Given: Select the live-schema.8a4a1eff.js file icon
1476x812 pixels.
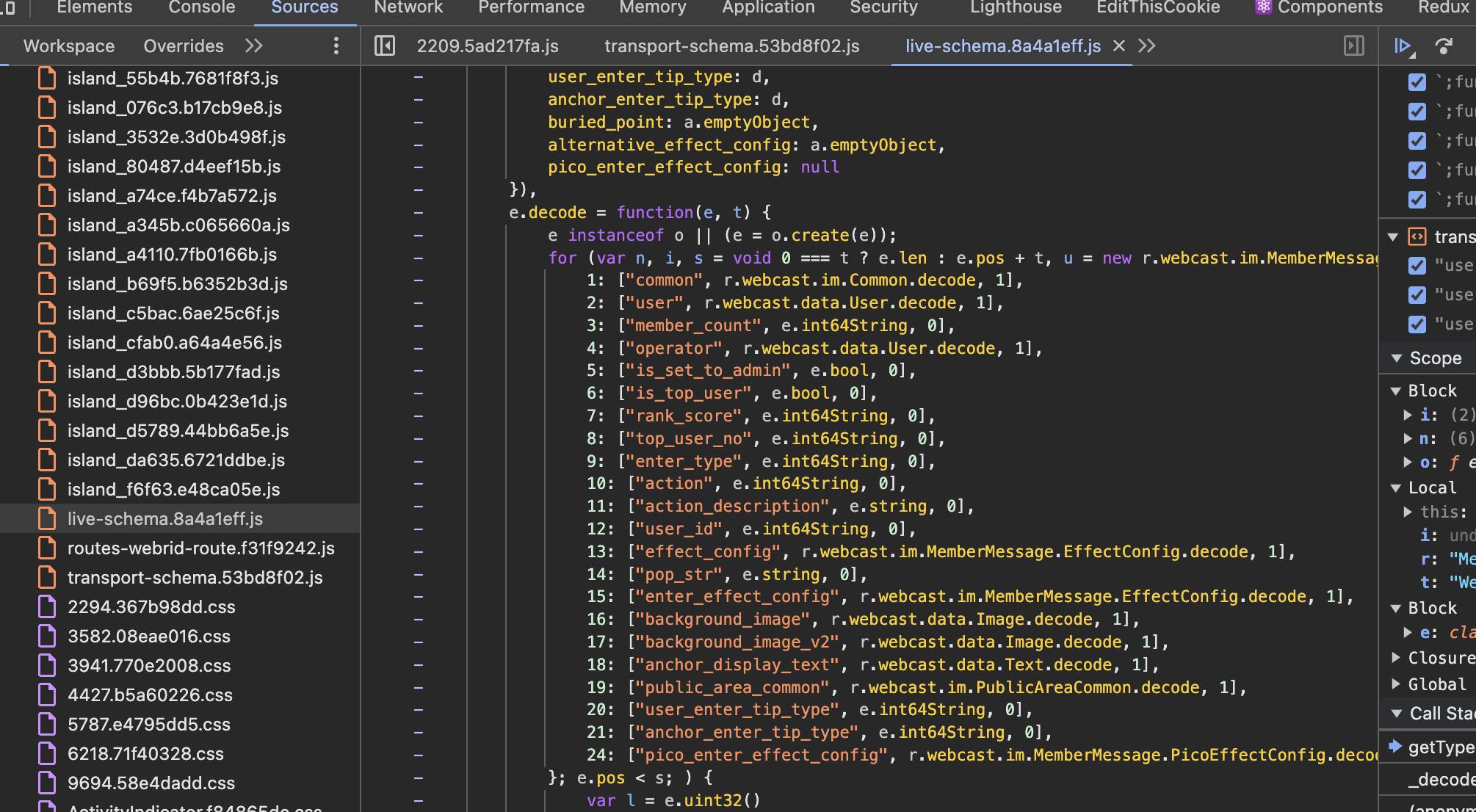Looking at the screenshot, I should (47, 518).
